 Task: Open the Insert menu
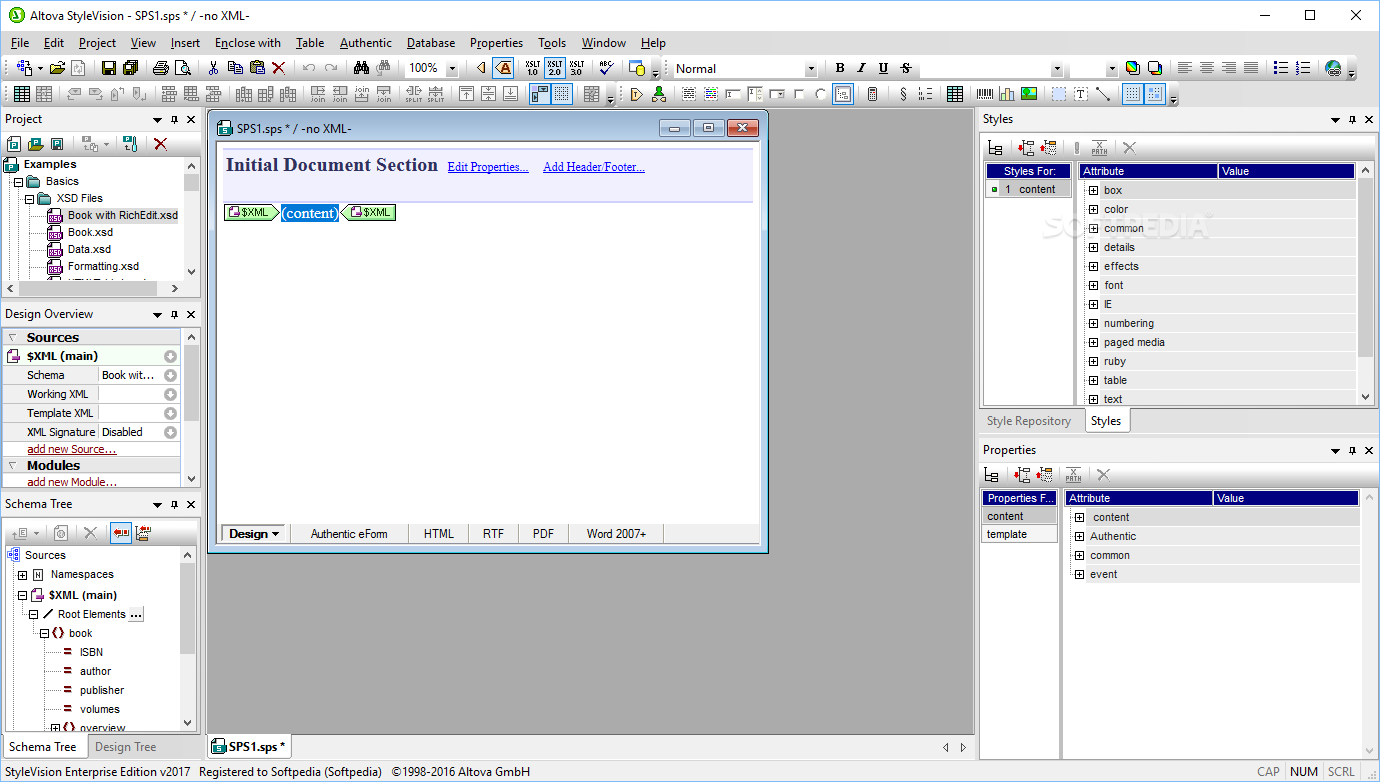tap(185, 43)
